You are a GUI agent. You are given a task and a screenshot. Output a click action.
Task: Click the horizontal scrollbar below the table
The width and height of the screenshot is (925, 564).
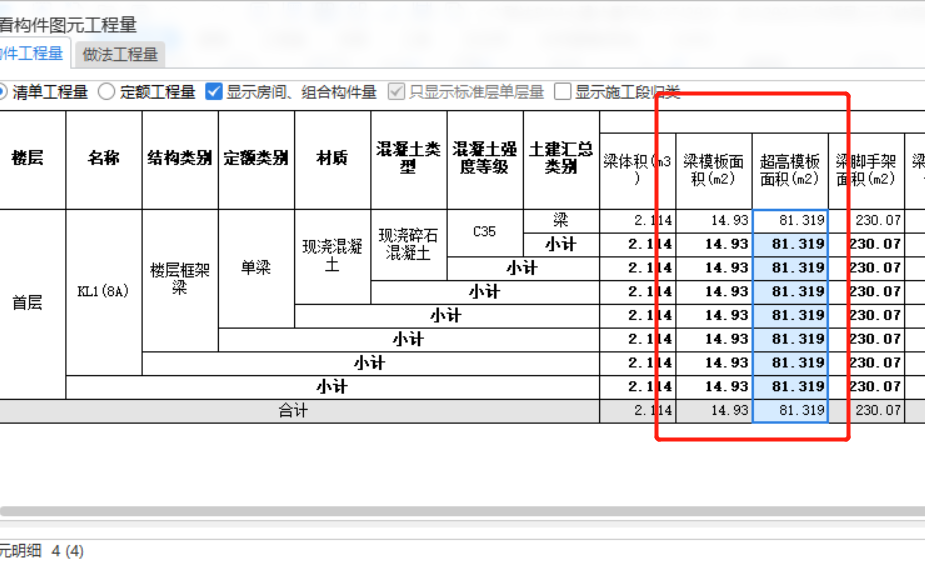[x=462, y=511]
